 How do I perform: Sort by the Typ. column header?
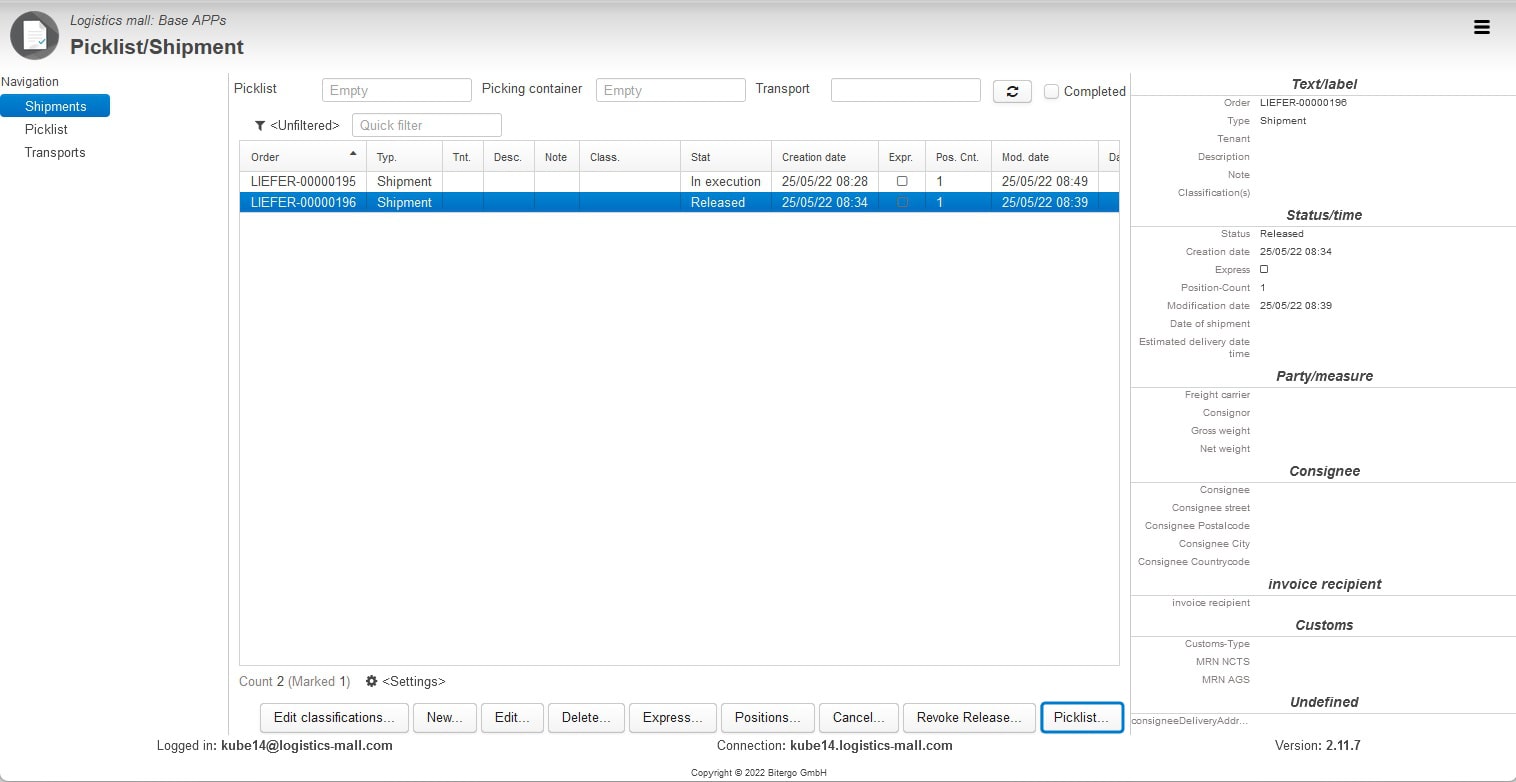(404, 157)
